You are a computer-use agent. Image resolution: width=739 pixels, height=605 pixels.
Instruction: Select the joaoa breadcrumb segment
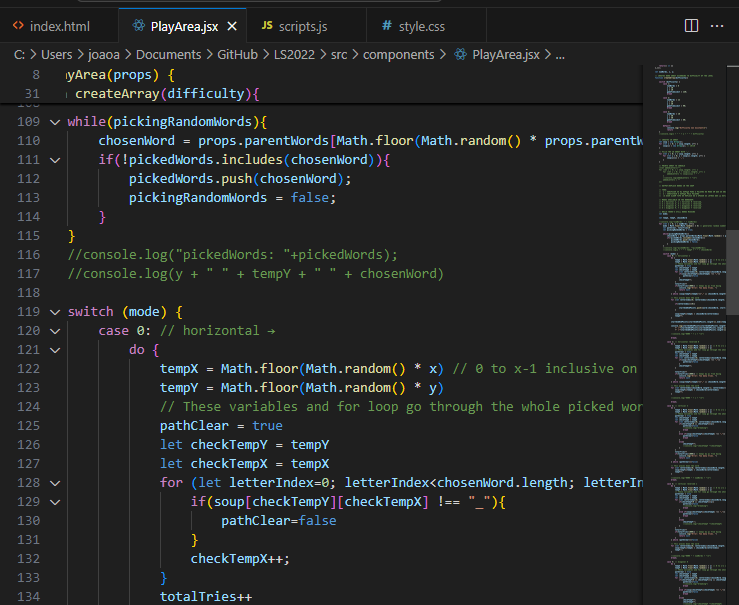point(104,55)
